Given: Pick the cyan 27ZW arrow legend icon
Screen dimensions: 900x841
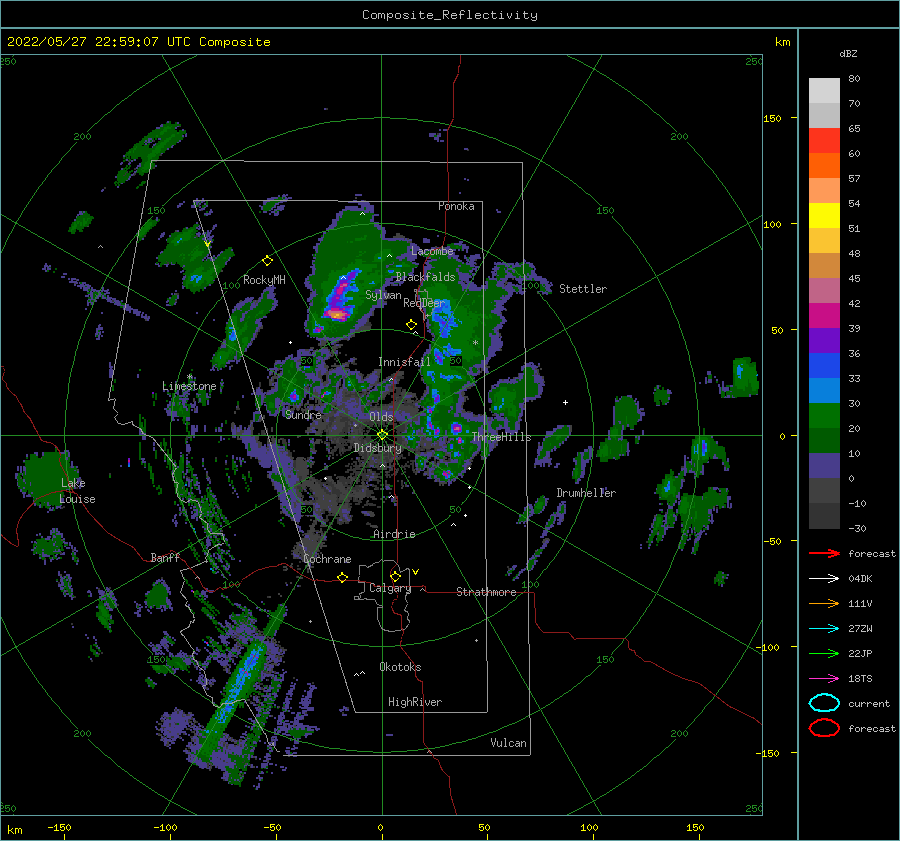Looking at the screenshot, I should pyautogui.click(x=824, y=629).
